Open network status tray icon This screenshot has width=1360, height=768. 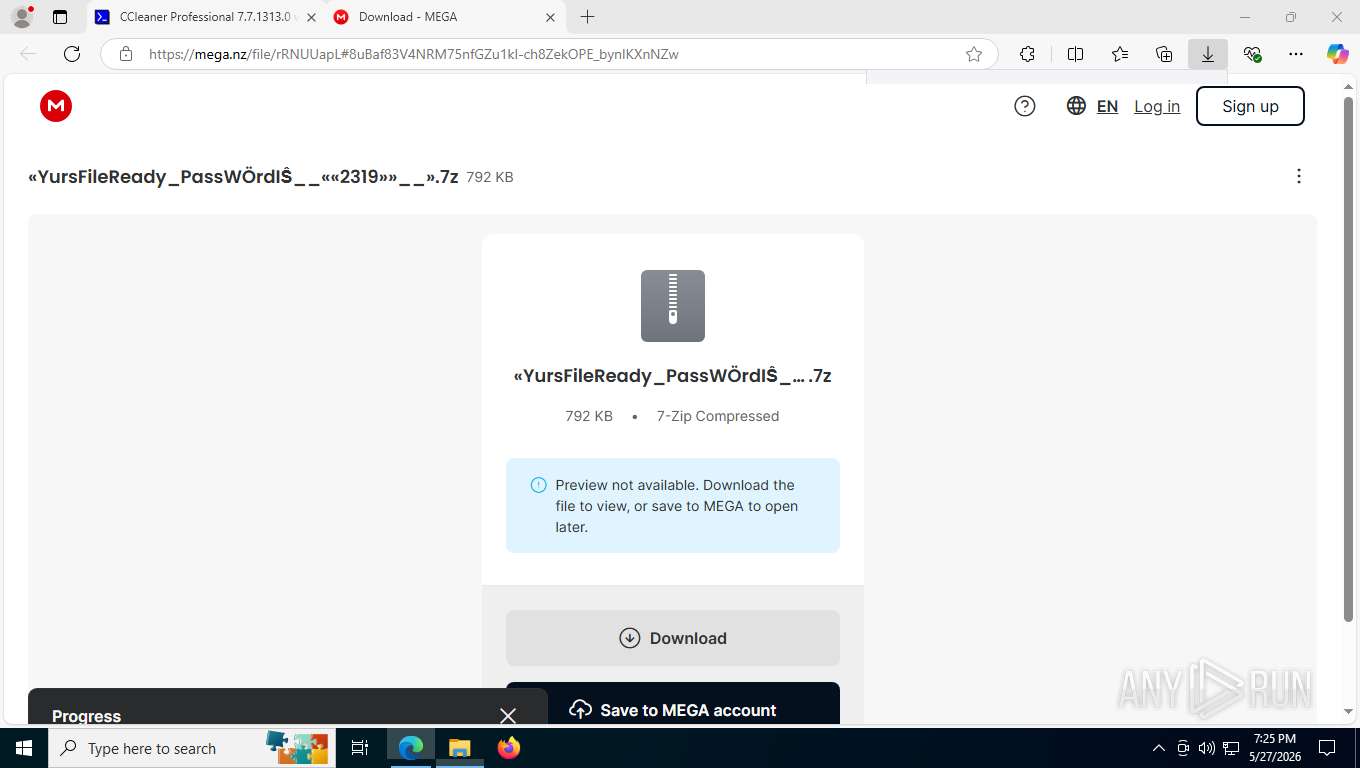coord(1232,748)
